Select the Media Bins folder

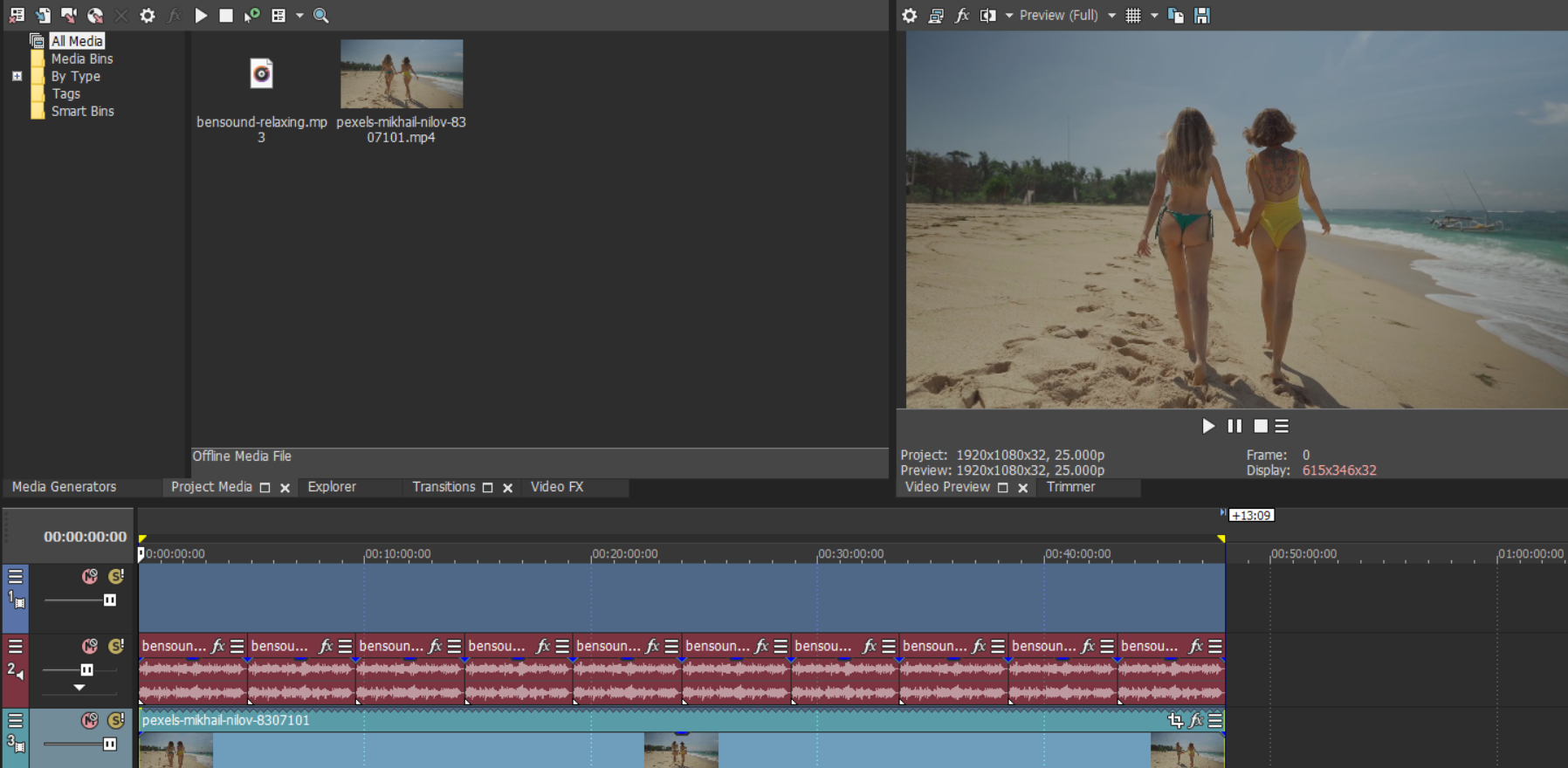[x=82, y=58]
